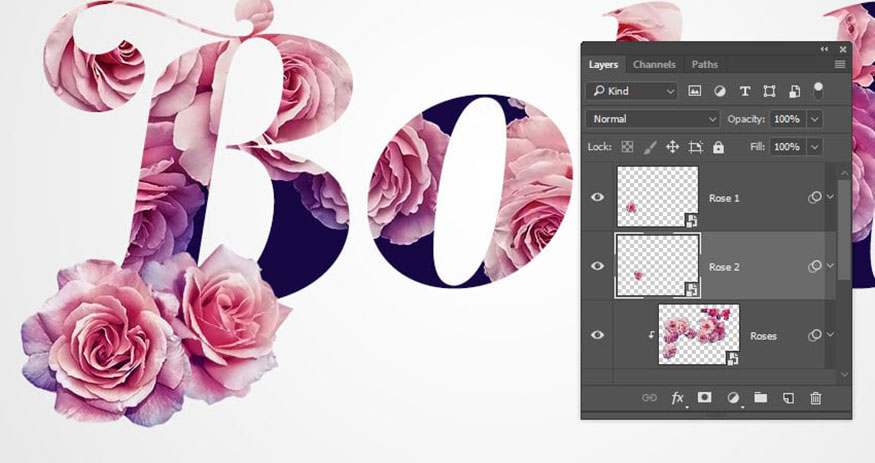The width and height of the screenshot is (875, 463).
Task: Prevent auto-nesting artboard lock icon
Action: [695, 147]
